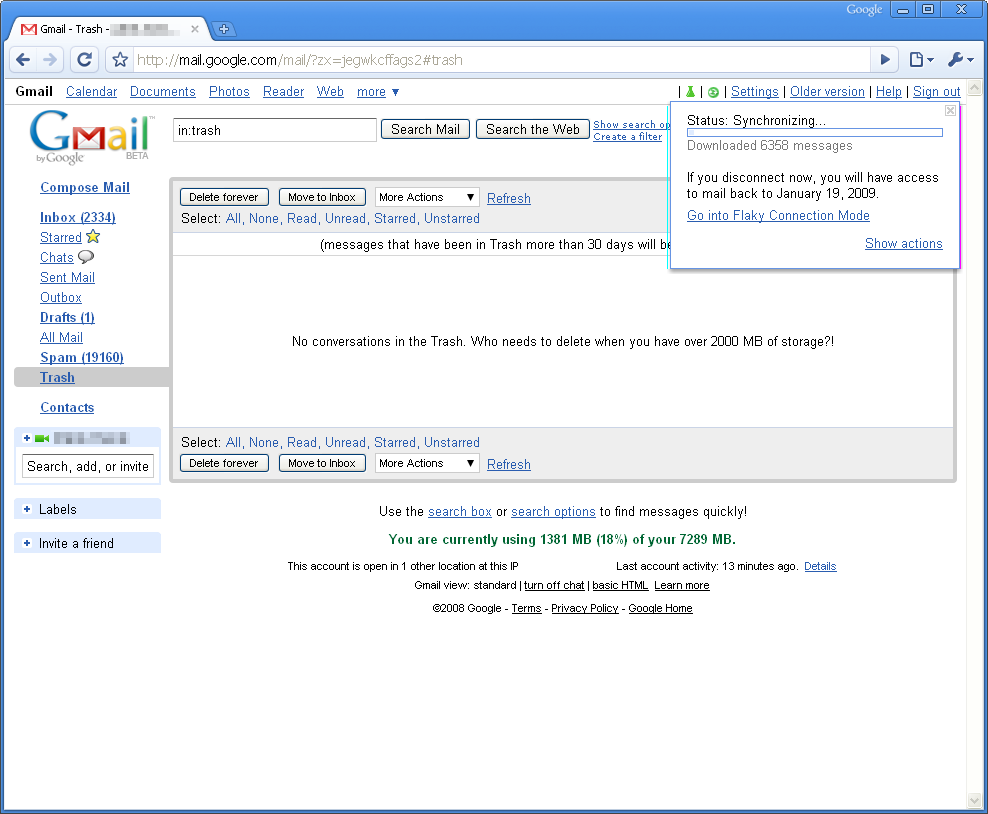Image resolution: width=988 pixels, height=814 pixels.
Task: Click Compose Mail
Action: [85, 187]
